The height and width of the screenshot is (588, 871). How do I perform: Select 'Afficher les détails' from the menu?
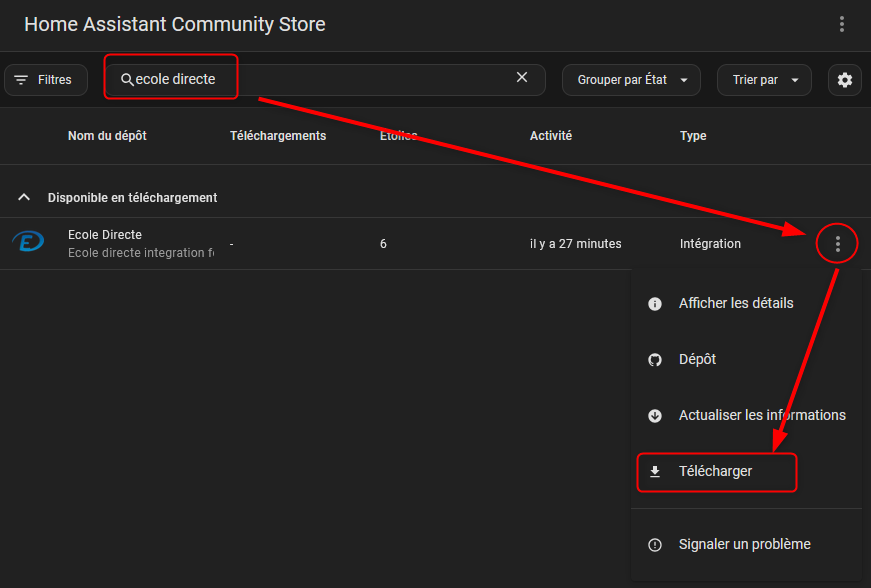[x=747, y=304]
